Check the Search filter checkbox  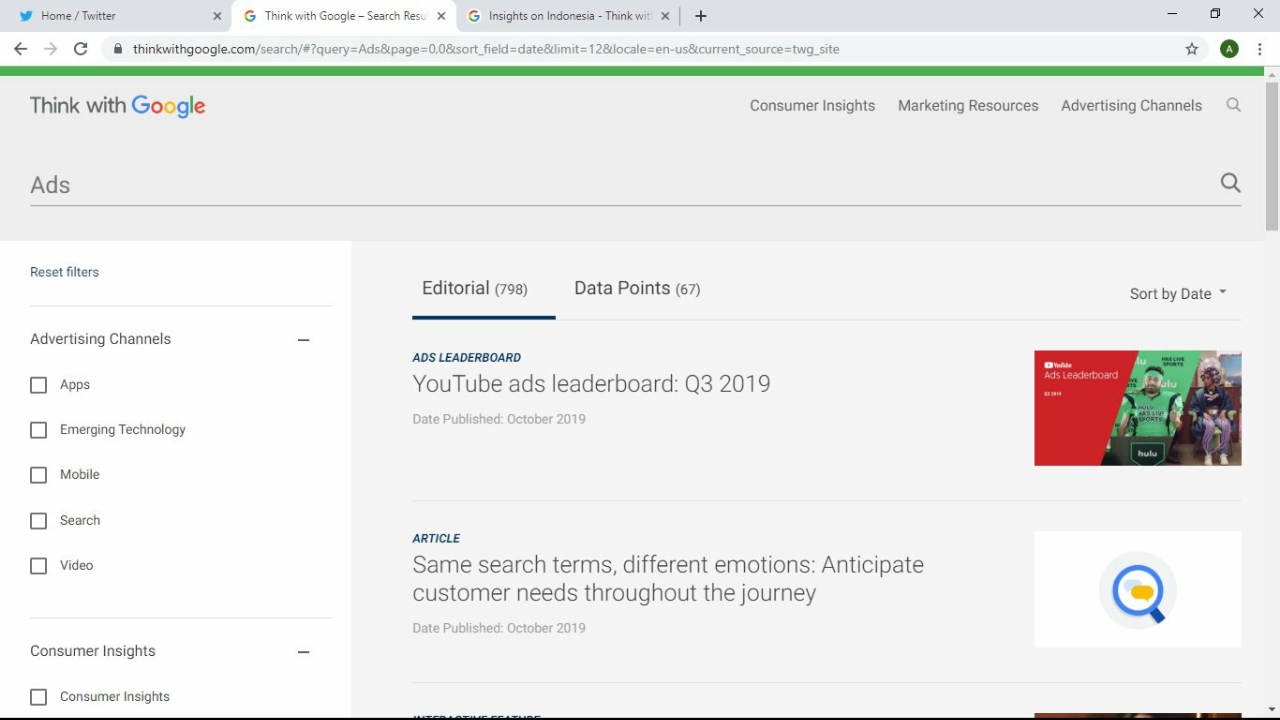point(38,521)
